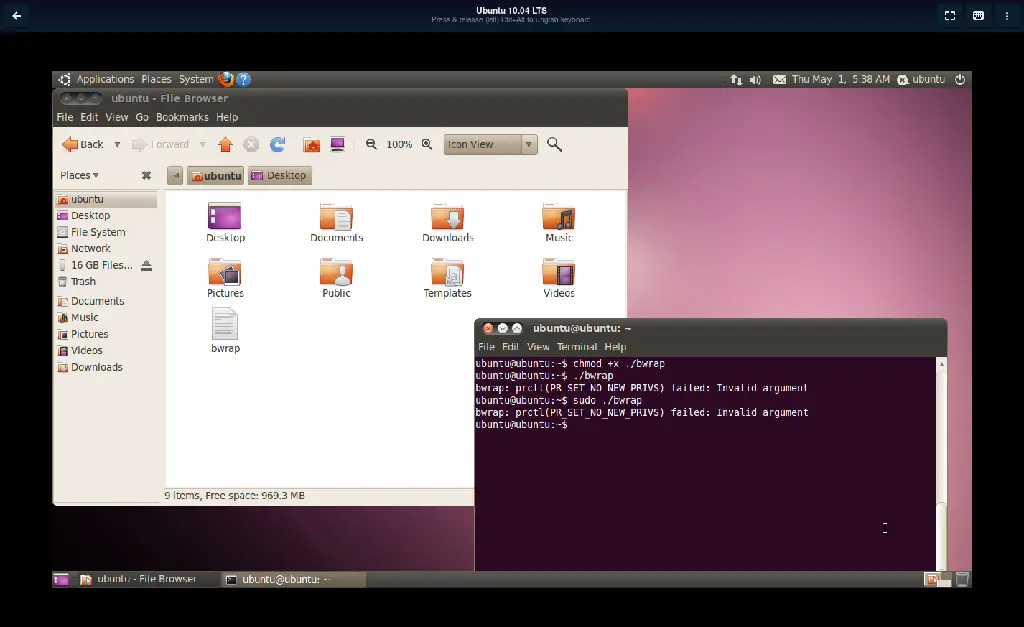
Task: Click the Forward button in File Browser
Action: pos(160,144)
